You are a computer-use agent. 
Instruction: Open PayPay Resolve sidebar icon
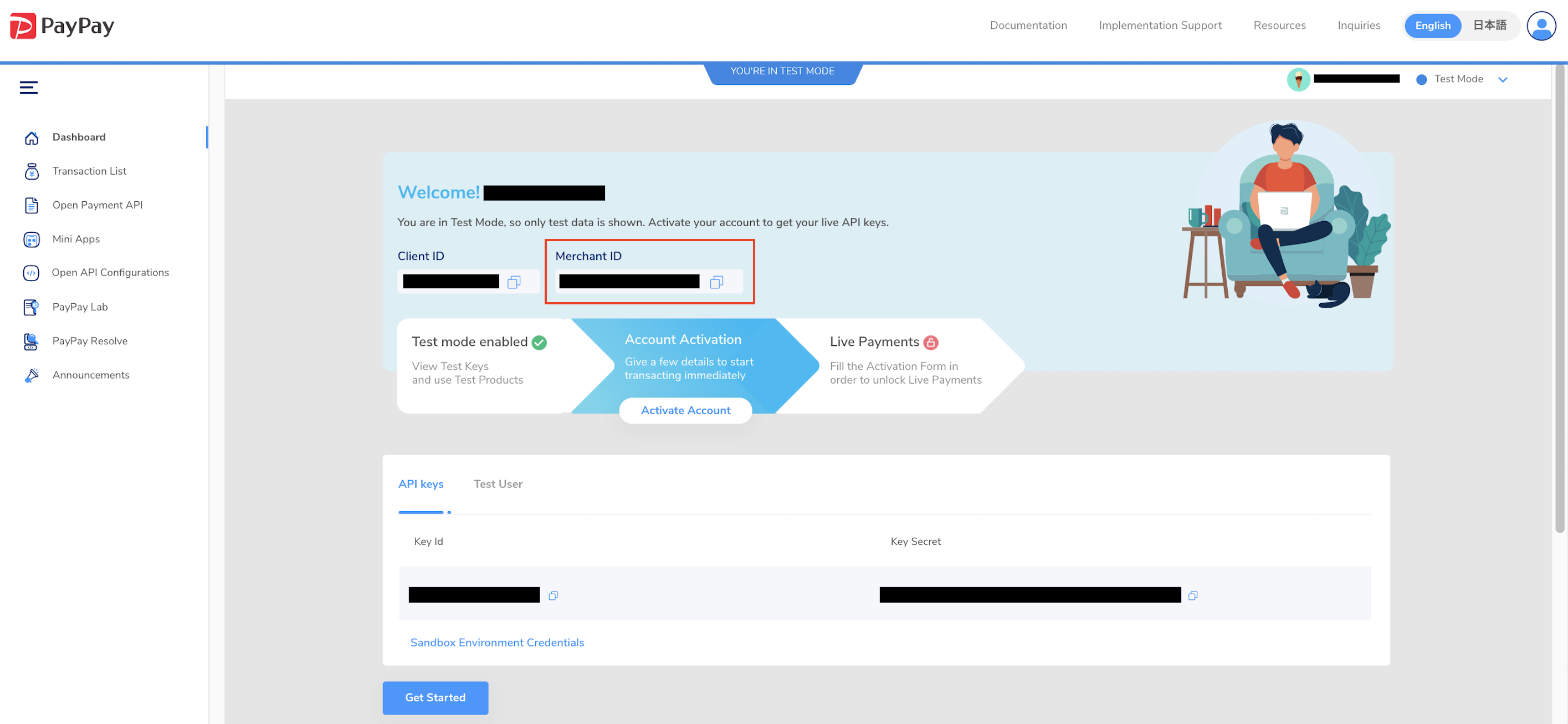(x=31, y=341)
